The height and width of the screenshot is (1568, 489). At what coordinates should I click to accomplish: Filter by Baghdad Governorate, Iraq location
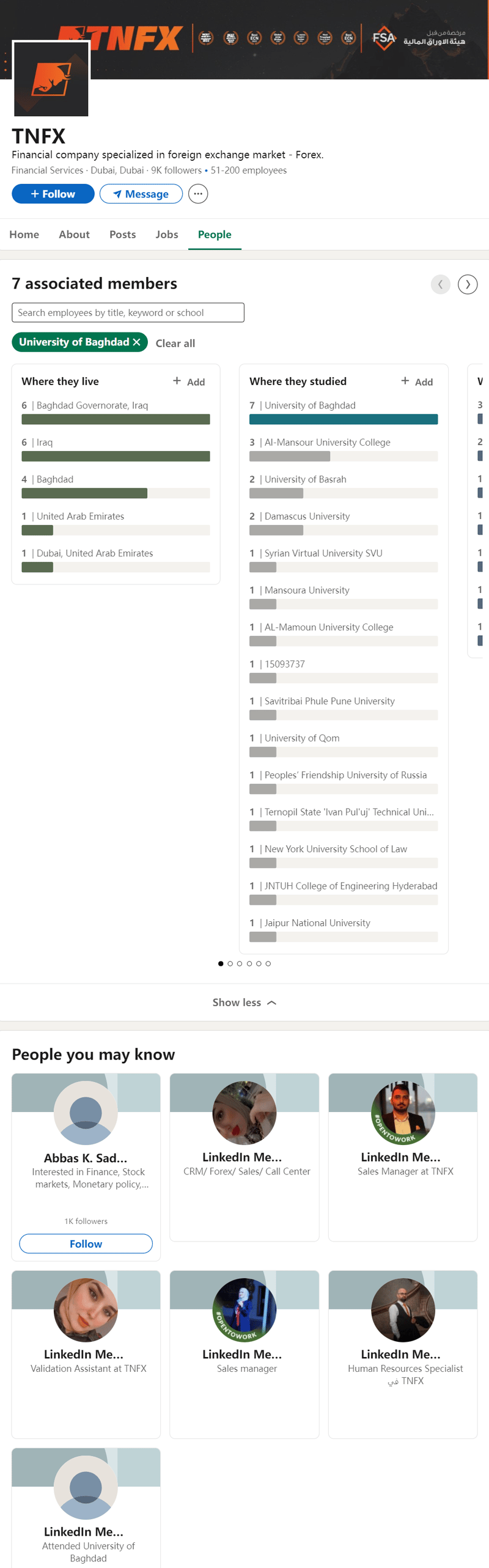click(116, 413)
